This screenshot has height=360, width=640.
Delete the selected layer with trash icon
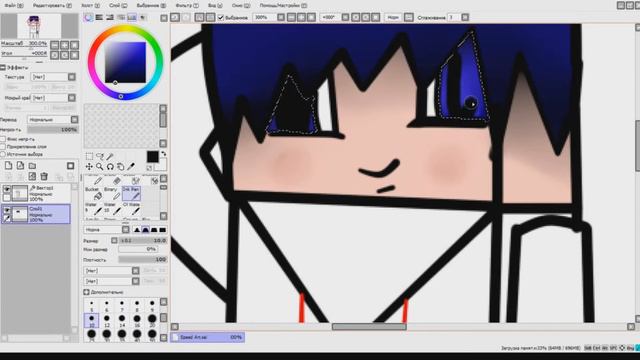[44, 176]
